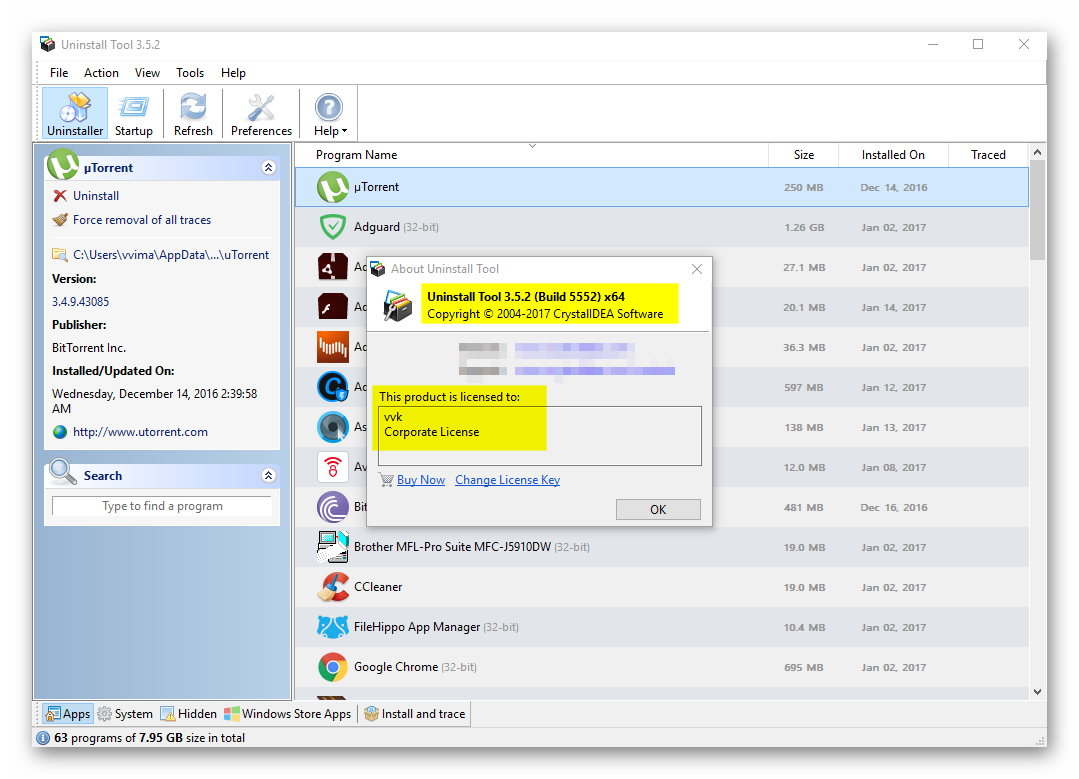
Task: Select the Google Chrome icon
Action: coord(333,667)
